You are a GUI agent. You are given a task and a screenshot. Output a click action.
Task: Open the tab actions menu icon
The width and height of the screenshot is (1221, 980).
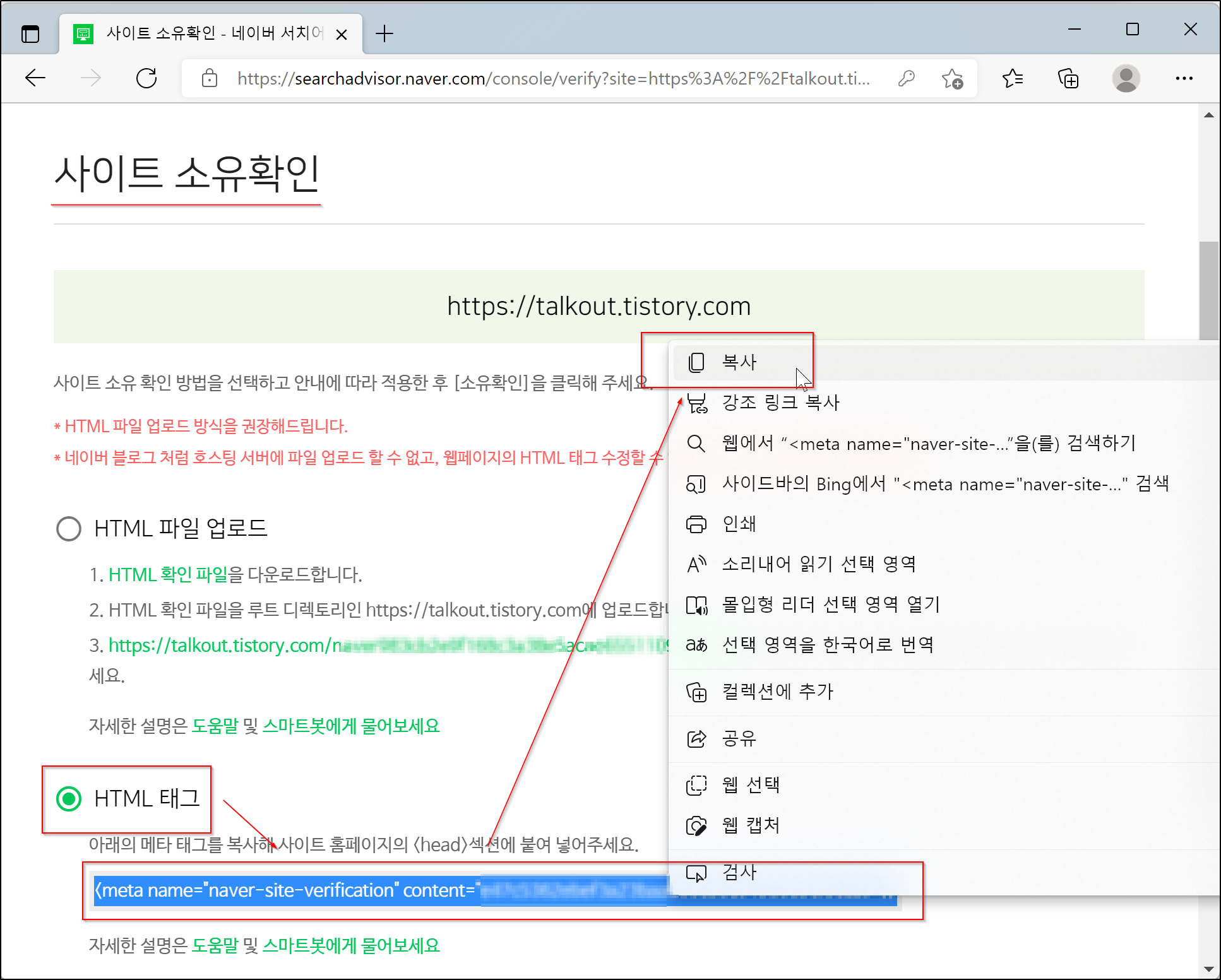point(30,33)
